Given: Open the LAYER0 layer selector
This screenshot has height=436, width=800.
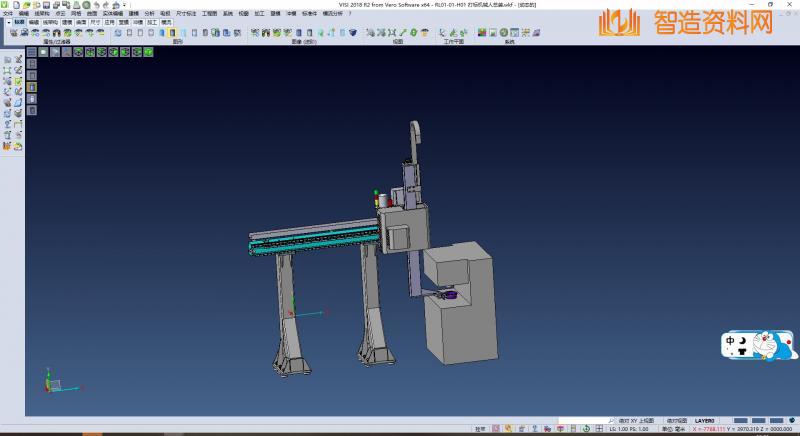Looking at the screenshot, I should [x=705, y=421].
